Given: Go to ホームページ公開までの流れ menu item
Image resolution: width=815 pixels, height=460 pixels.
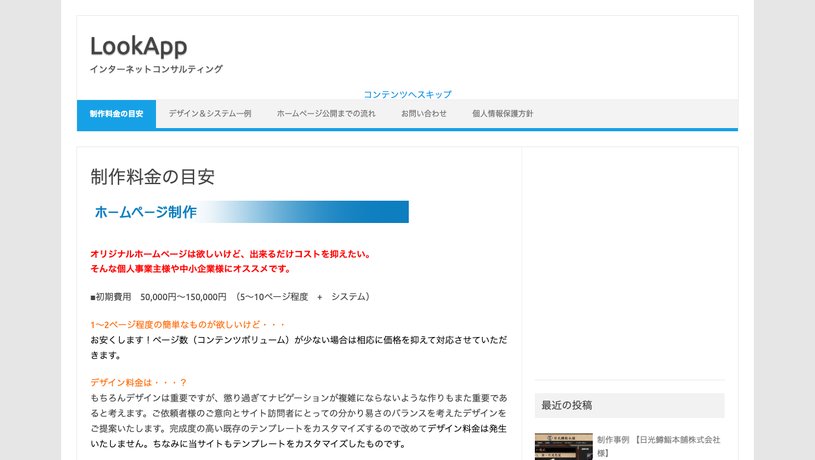Looking at the screenshot, I should coord(326,114).
